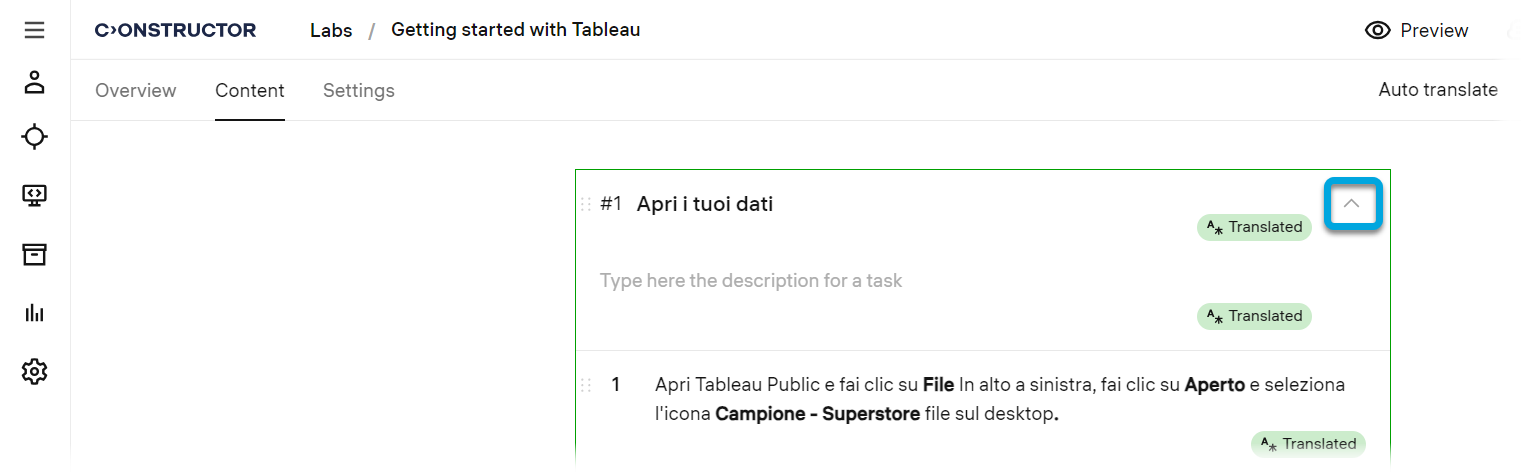The image size is (1522, 473).
Task: Click the user profile sidebar icon
Action: pyautogui.click(x=35, y=82)
